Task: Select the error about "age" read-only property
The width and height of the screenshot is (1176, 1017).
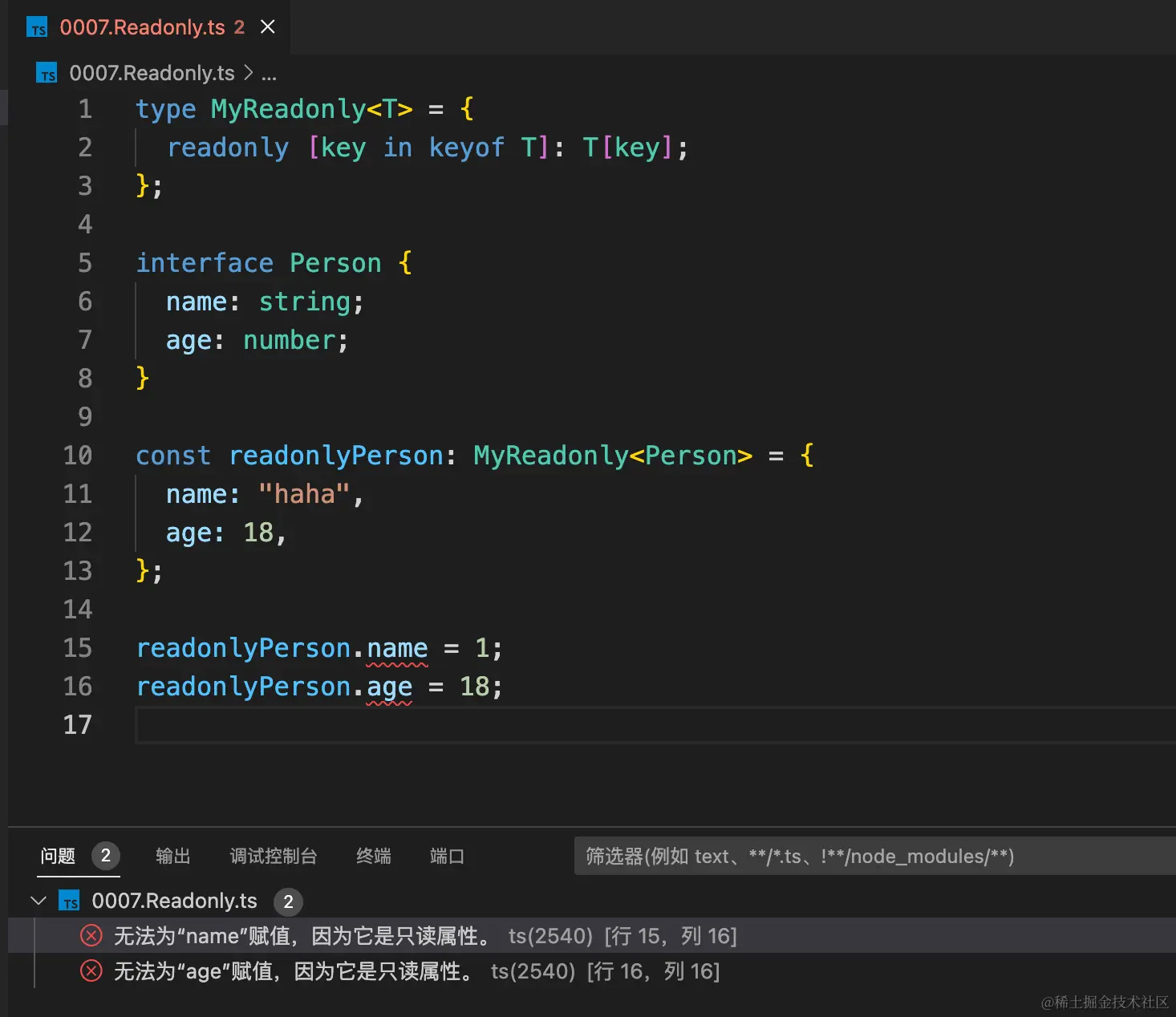Action: coord(591,971)
